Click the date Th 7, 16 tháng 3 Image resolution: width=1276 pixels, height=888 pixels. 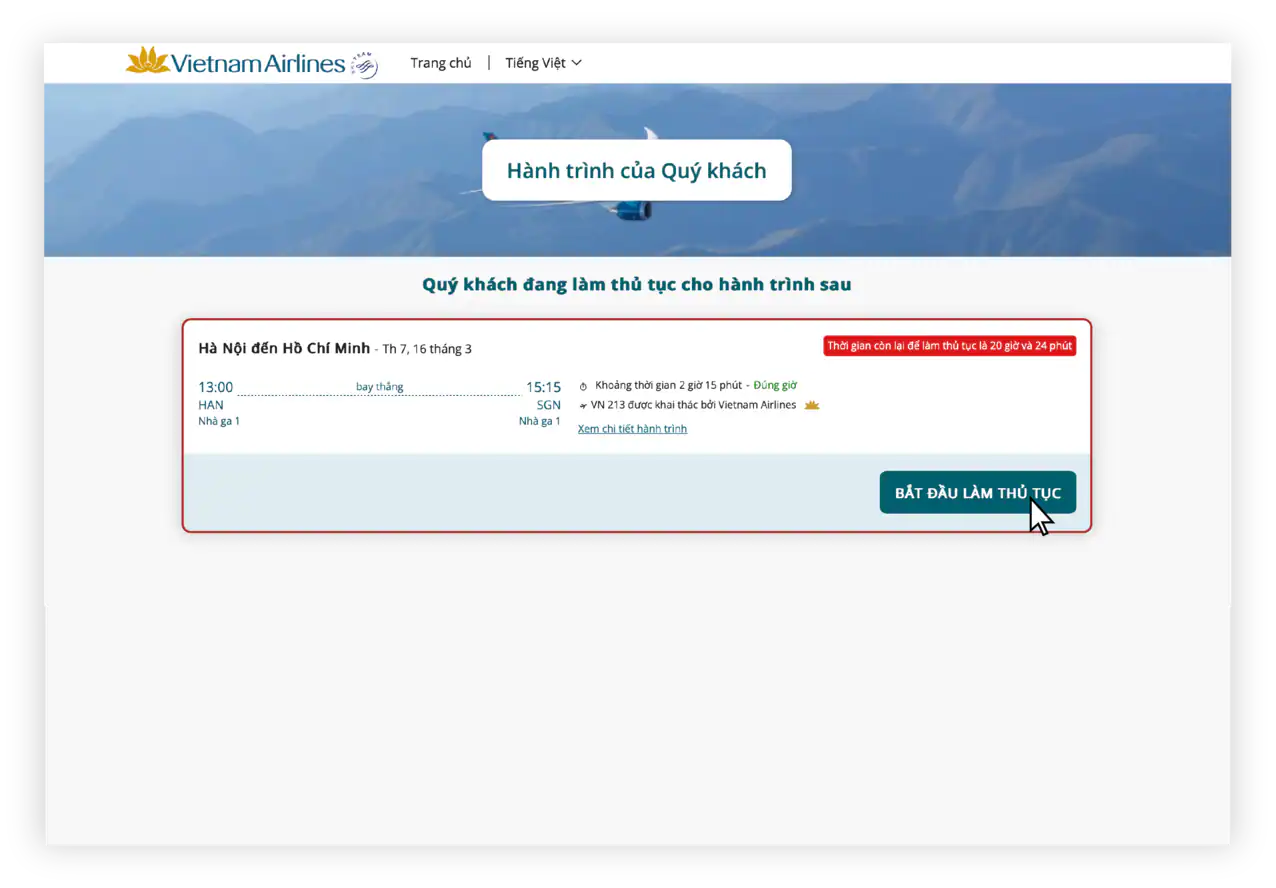[427, 349]
